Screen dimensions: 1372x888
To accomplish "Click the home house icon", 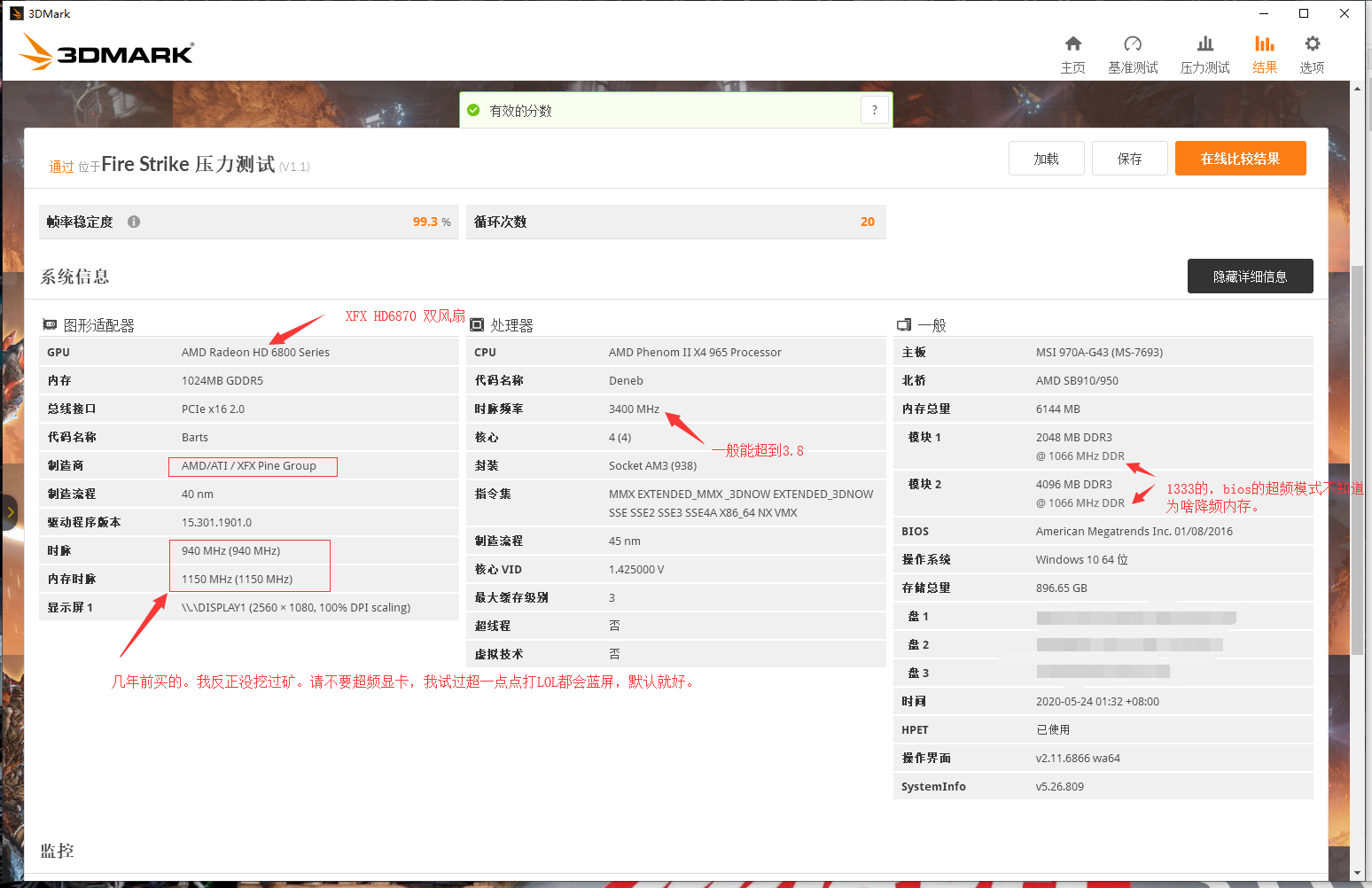I will pos(1073,43).
